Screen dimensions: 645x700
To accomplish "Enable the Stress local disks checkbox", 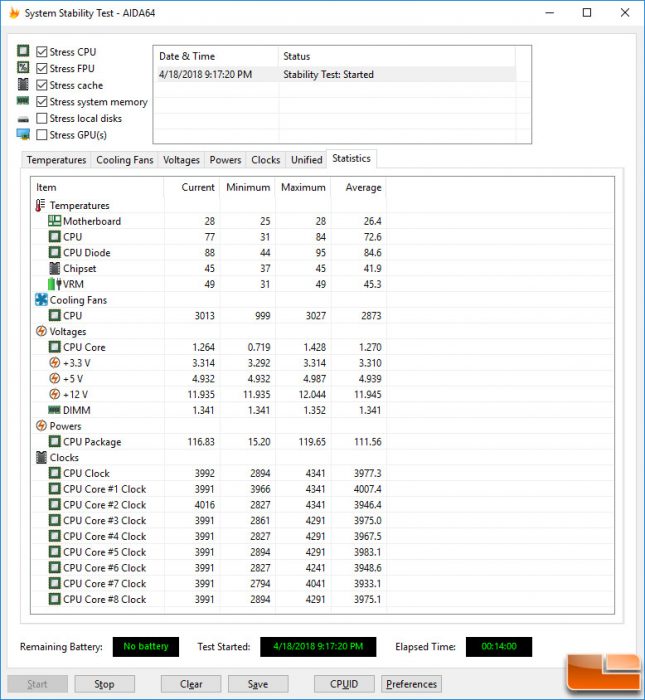I will coord(42,118).
